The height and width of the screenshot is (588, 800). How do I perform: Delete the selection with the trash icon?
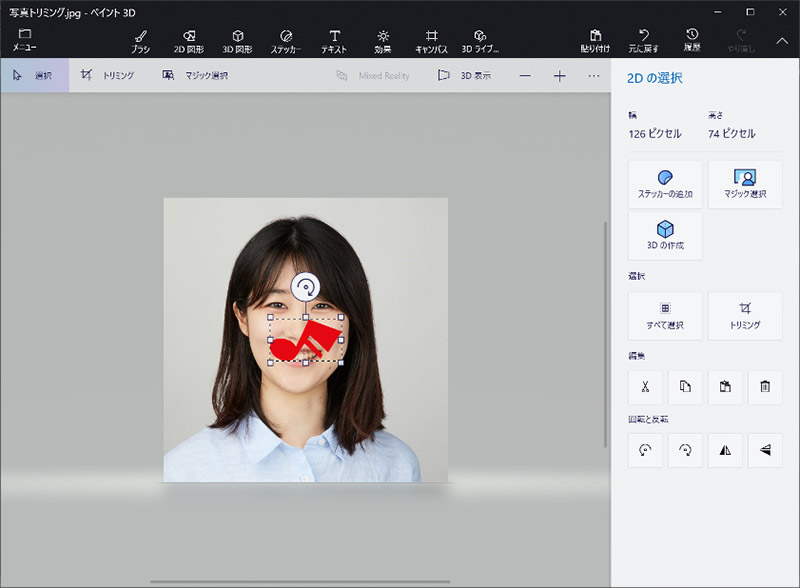[x=765, y=387]
